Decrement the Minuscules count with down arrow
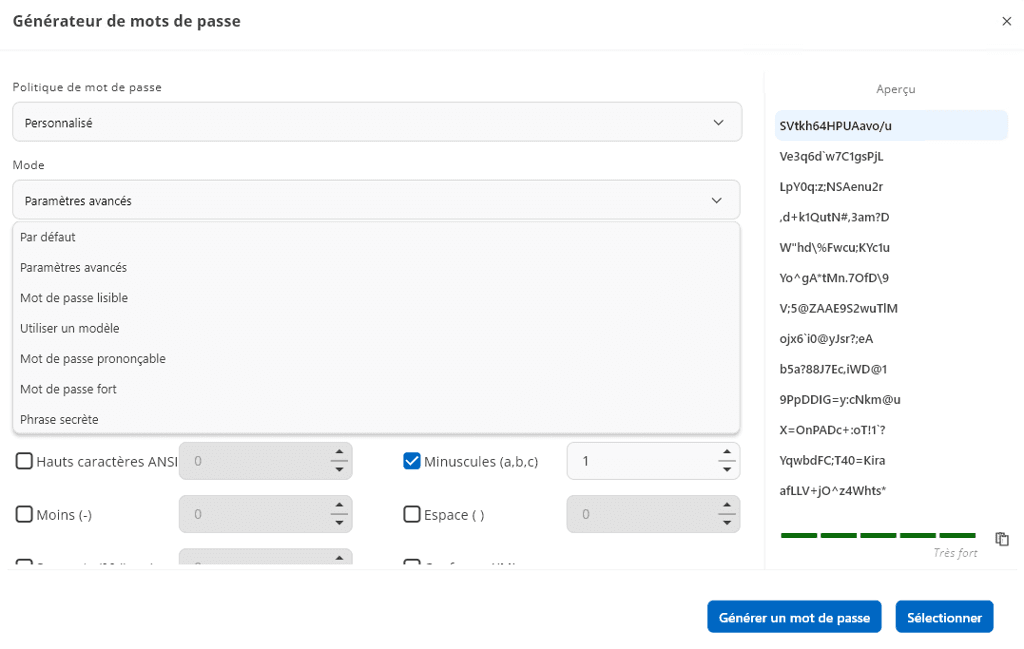This screenshot has width=1024, height=649. pos(727,467)
